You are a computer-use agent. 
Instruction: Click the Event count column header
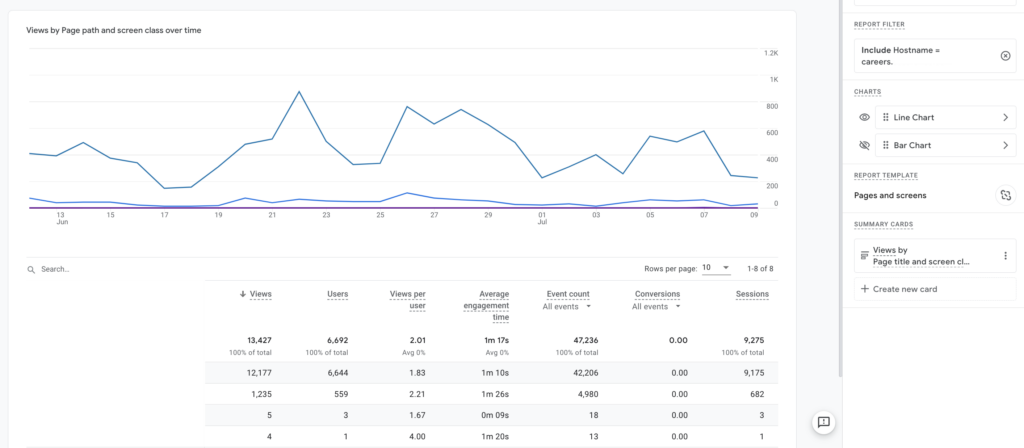(568, 294)
